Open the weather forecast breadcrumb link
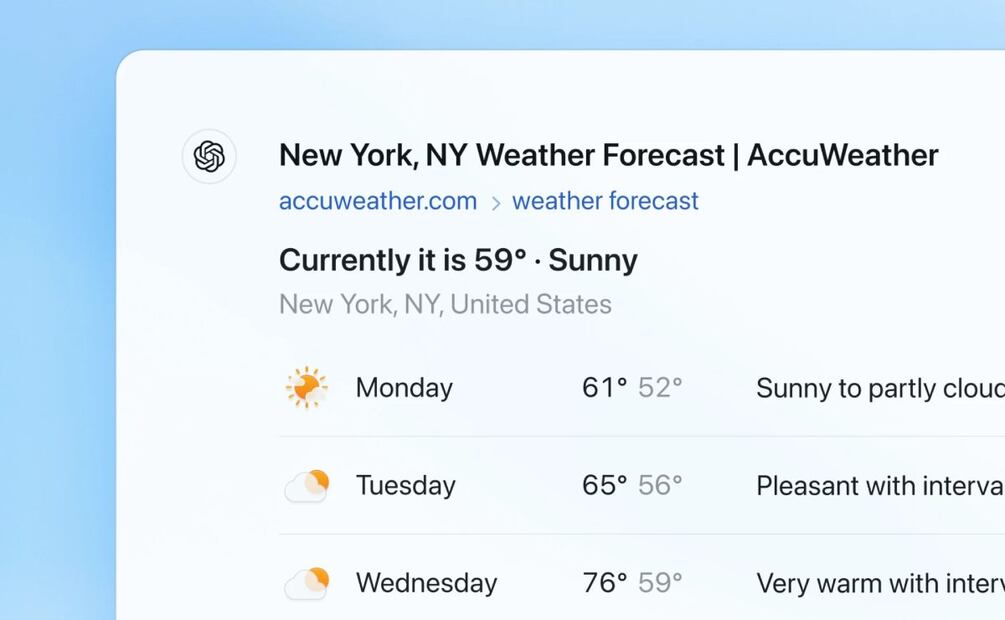This screenshot has width=1005, height=620. (605, 201)
